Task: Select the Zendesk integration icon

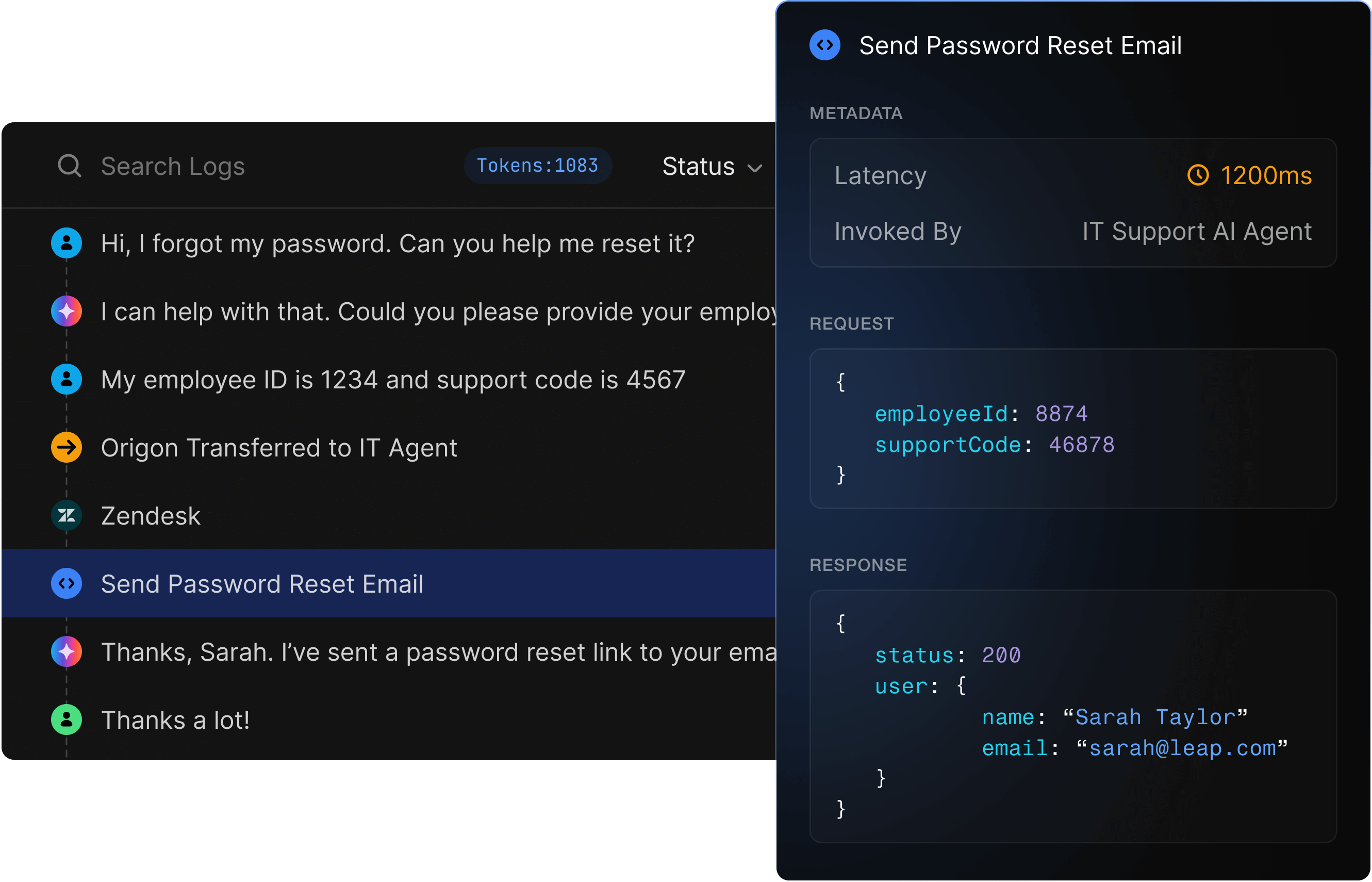Action: pyautogui.click(x=67, y=515)
